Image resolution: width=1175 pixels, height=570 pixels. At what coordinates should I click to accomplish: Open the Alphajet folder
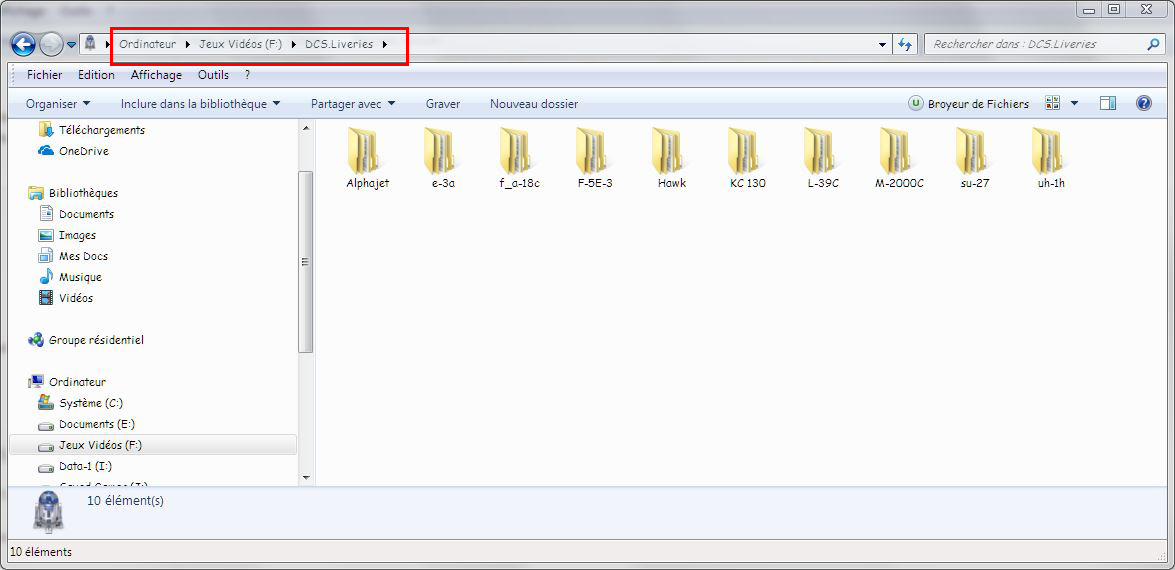(x=367, y=157)
